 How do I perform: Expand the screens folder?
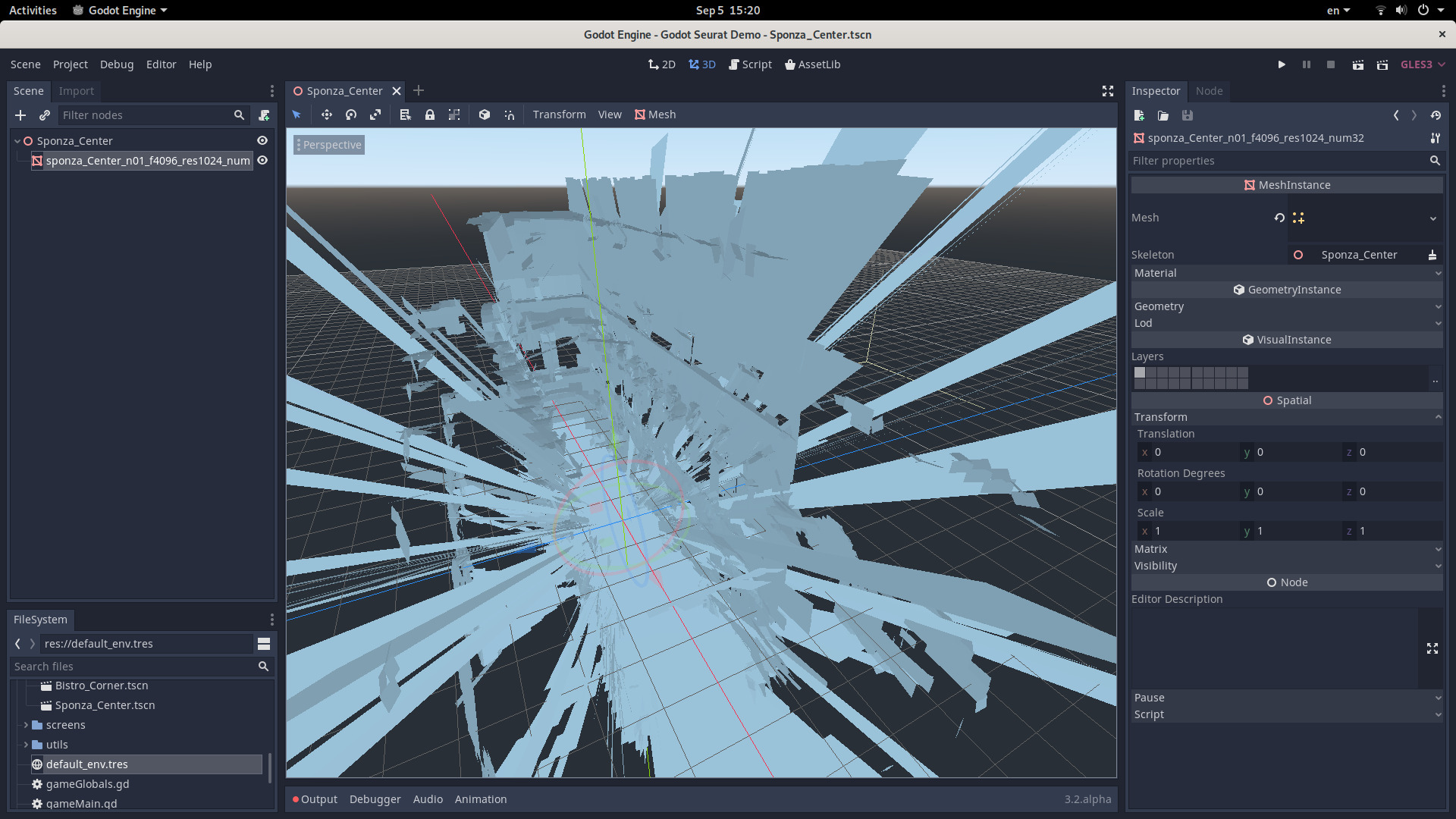point(27,725)
